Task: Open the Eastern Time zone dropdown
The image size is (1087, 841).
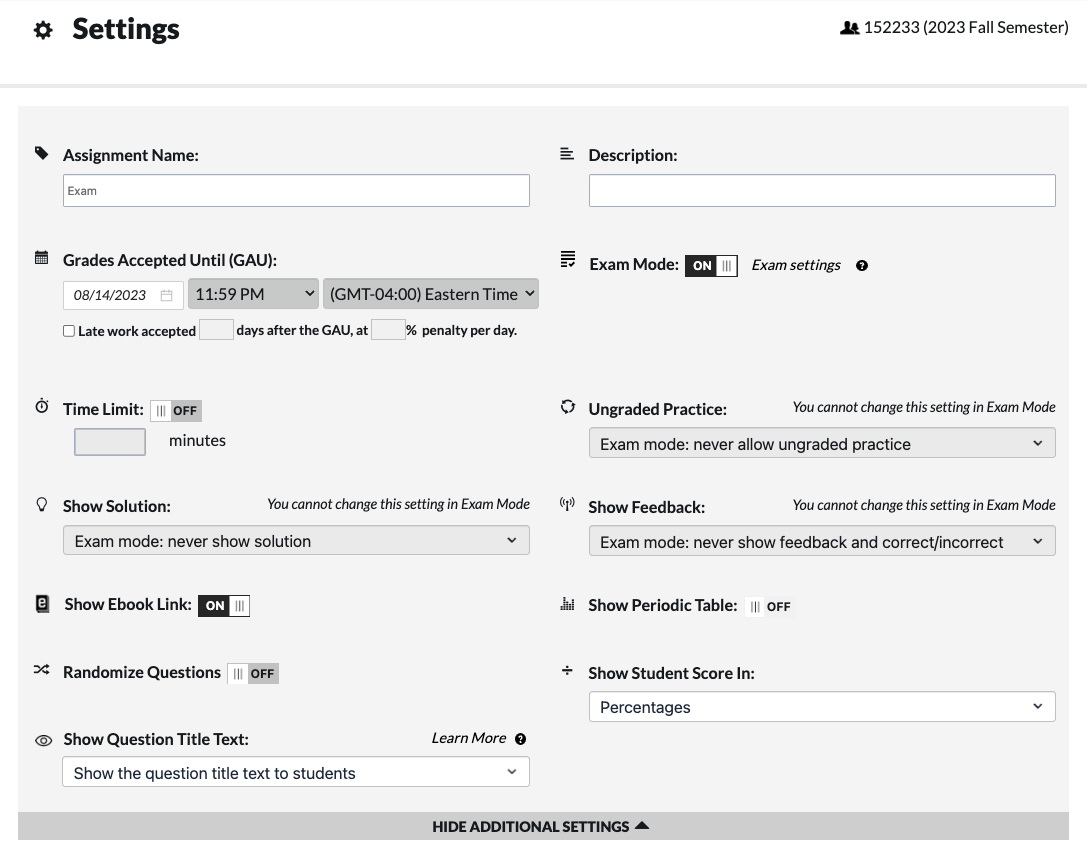Action: click(430, 294)
